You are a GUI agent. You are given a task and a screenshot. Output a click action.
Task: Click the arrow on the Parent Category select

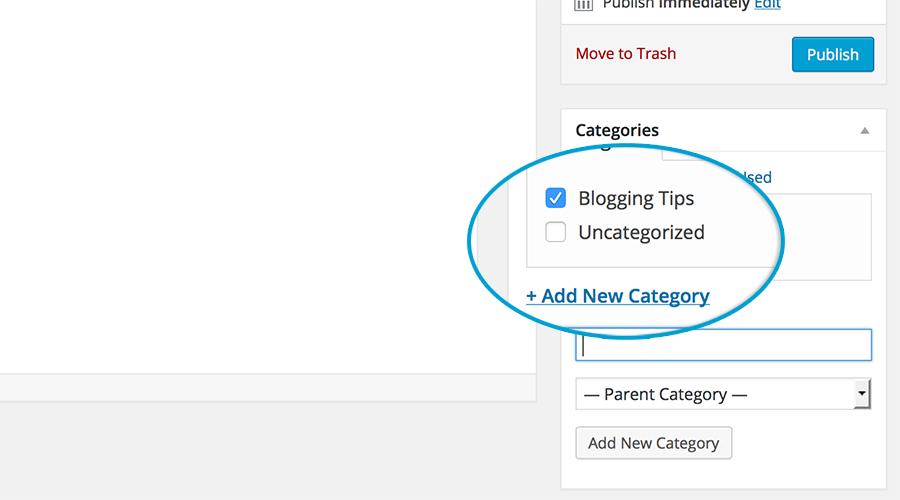tap(862, 394)
